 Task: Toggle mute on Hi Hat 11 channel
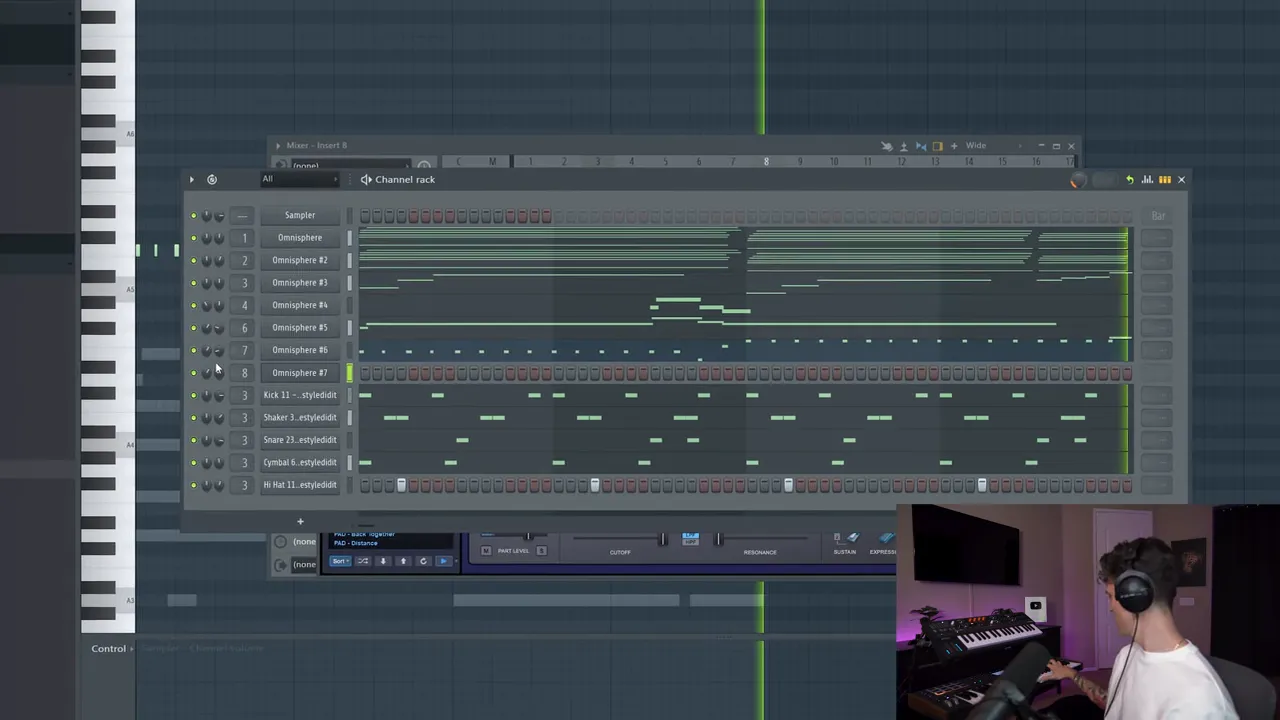(194, 485)
